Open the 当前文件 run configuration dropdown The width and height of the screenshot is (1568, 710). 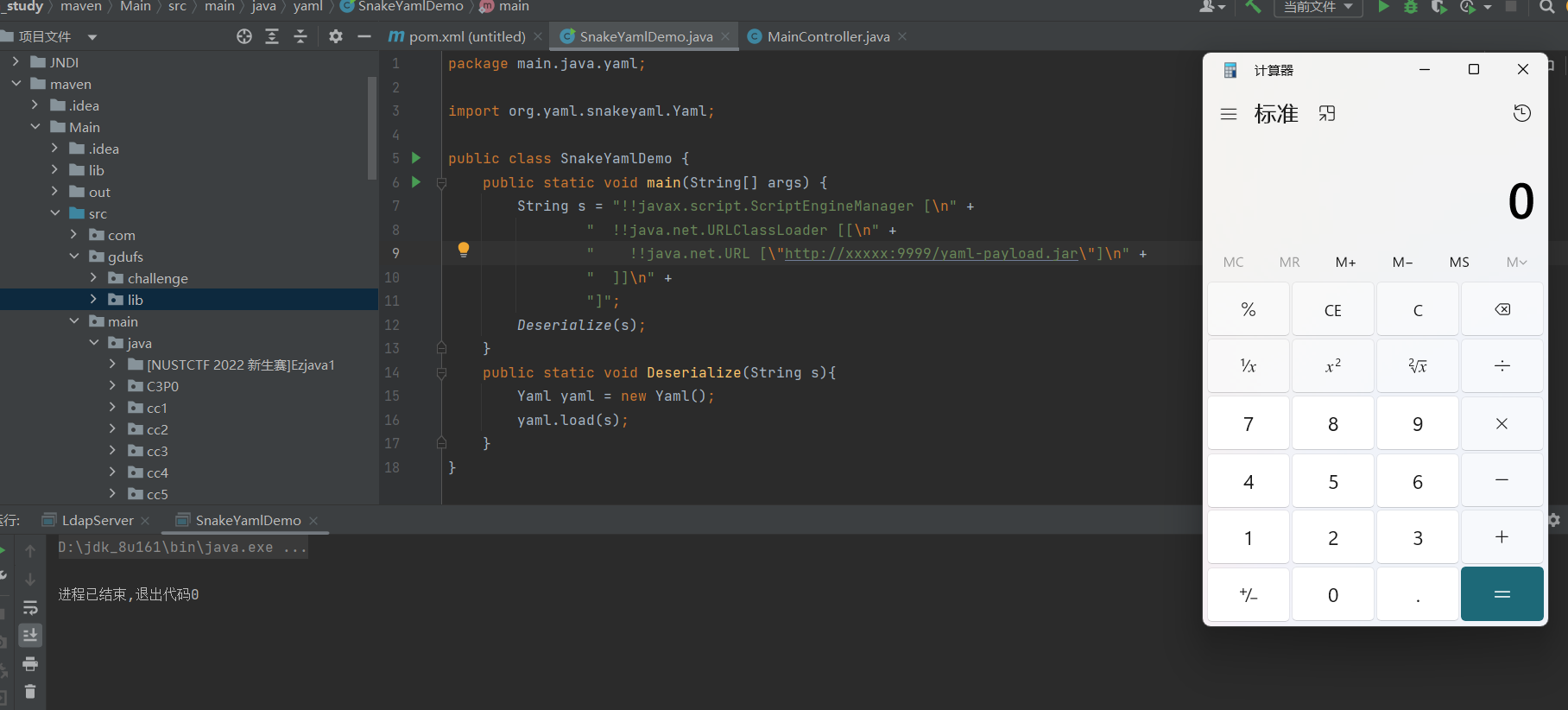tap(1318, 7)
